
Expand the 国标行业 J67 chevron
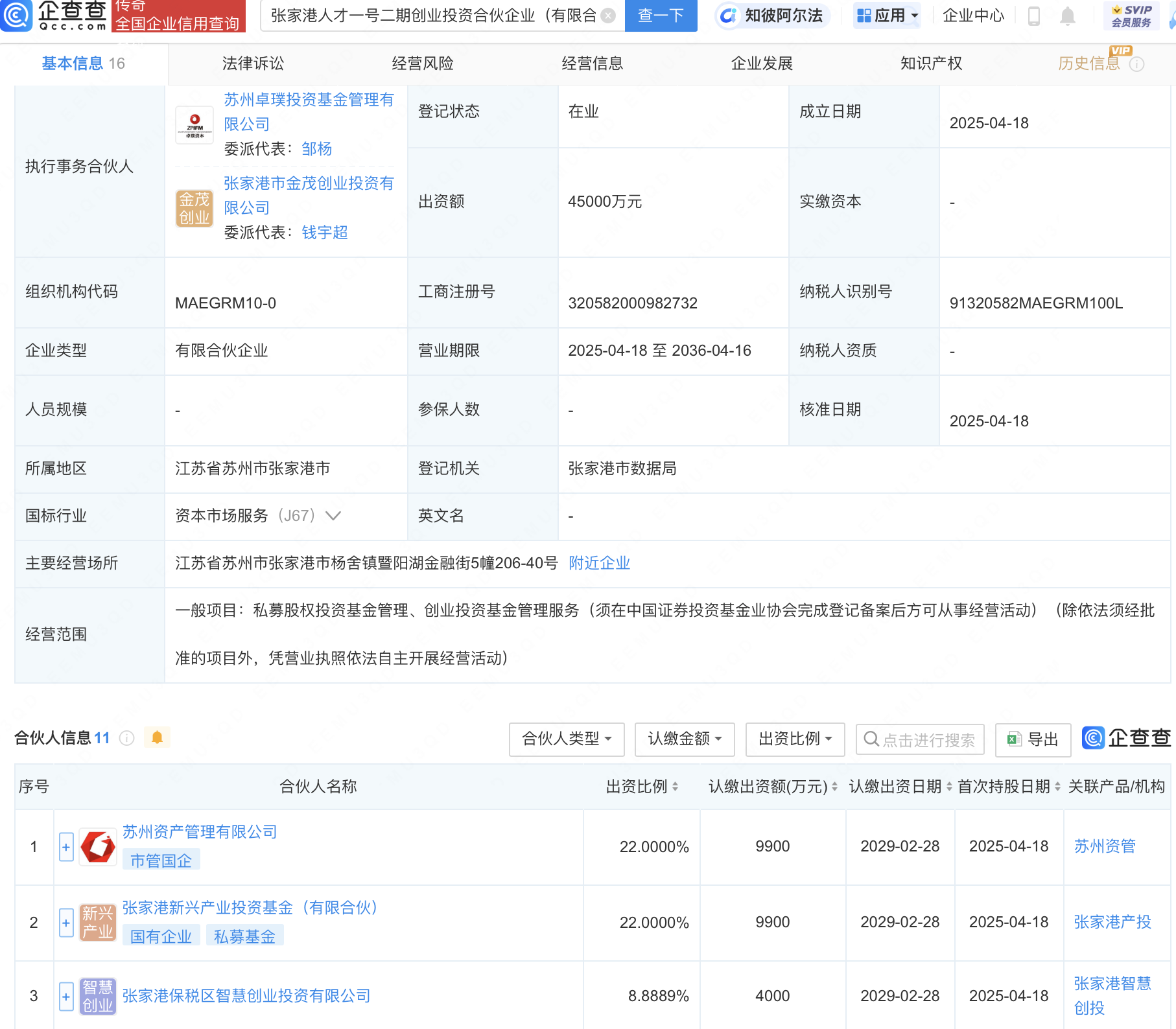(333, 516)
